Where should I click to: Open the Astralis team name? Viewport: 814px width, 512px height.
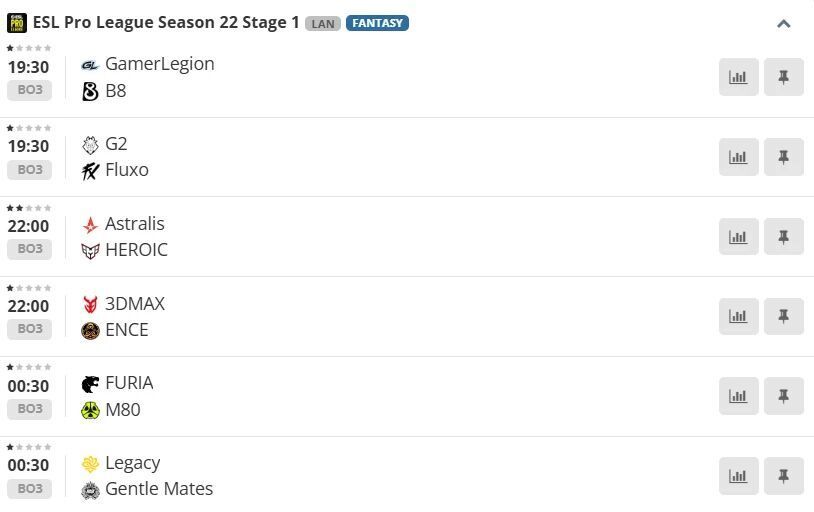tap(134, 224)
